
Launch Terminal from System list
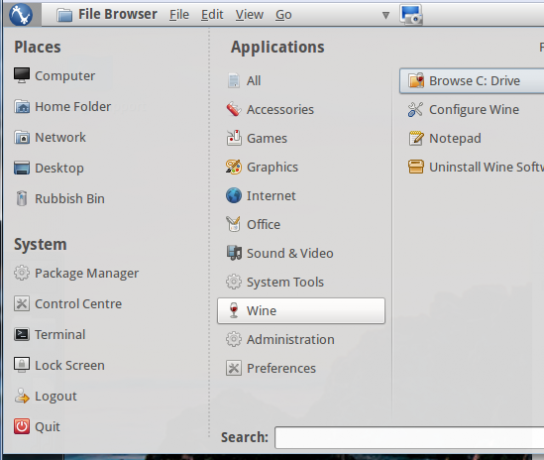coord(50,334)
